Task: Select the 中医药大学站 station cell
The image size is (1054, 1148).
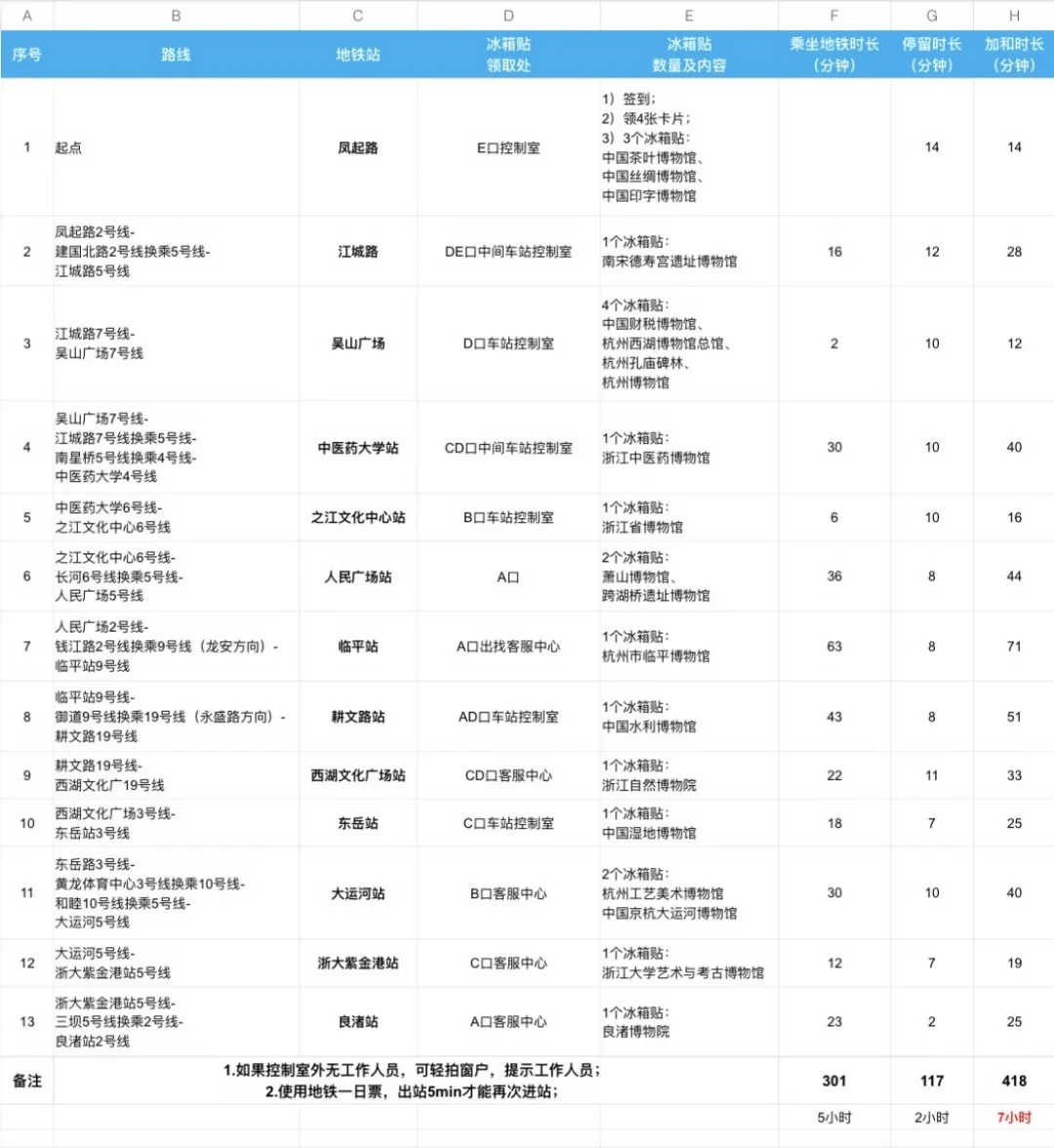Action: [x=358, y=447]
